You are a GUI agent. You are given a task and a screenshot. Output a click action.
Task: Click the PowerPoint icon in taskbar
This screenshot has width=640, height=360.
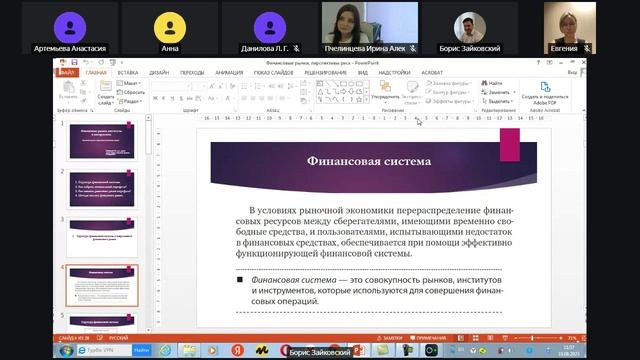tap(358, 350)
